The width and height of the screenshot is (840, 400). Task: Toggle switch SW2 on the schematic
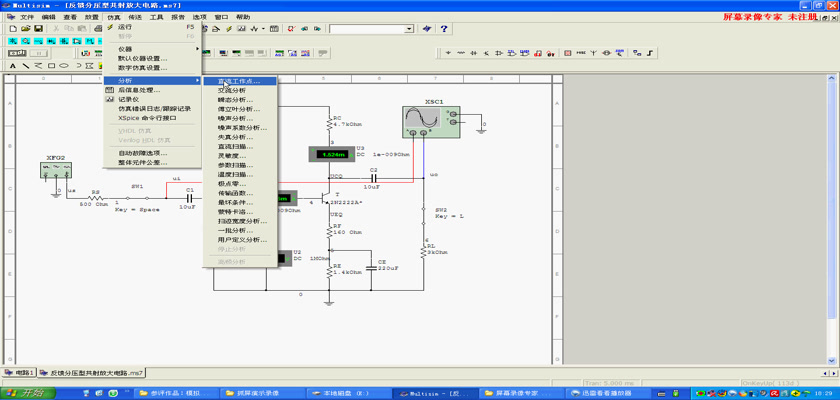coord(423,216)
